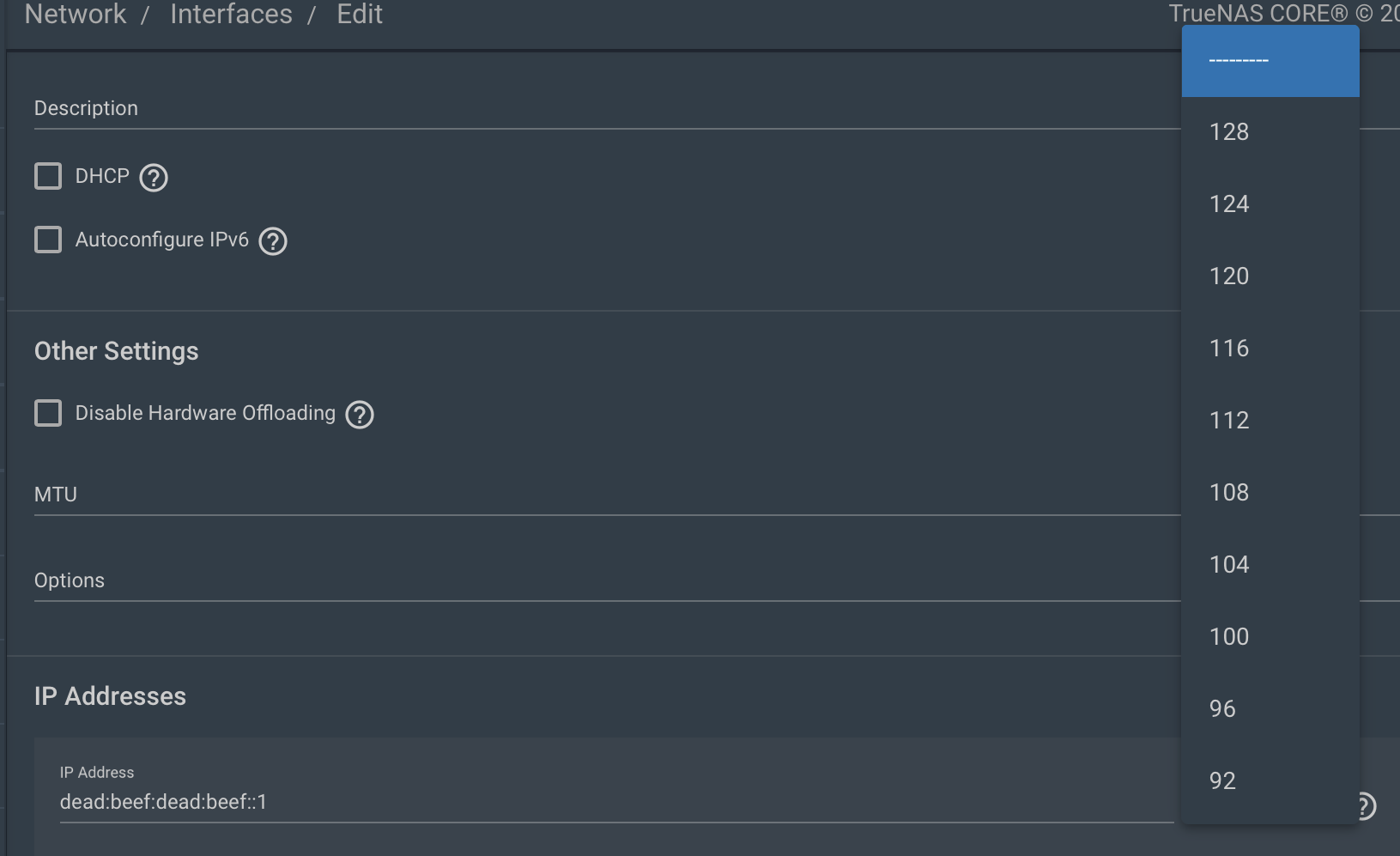Click the Options text field
The image size is (1400, 856).
tap(607, 581)
